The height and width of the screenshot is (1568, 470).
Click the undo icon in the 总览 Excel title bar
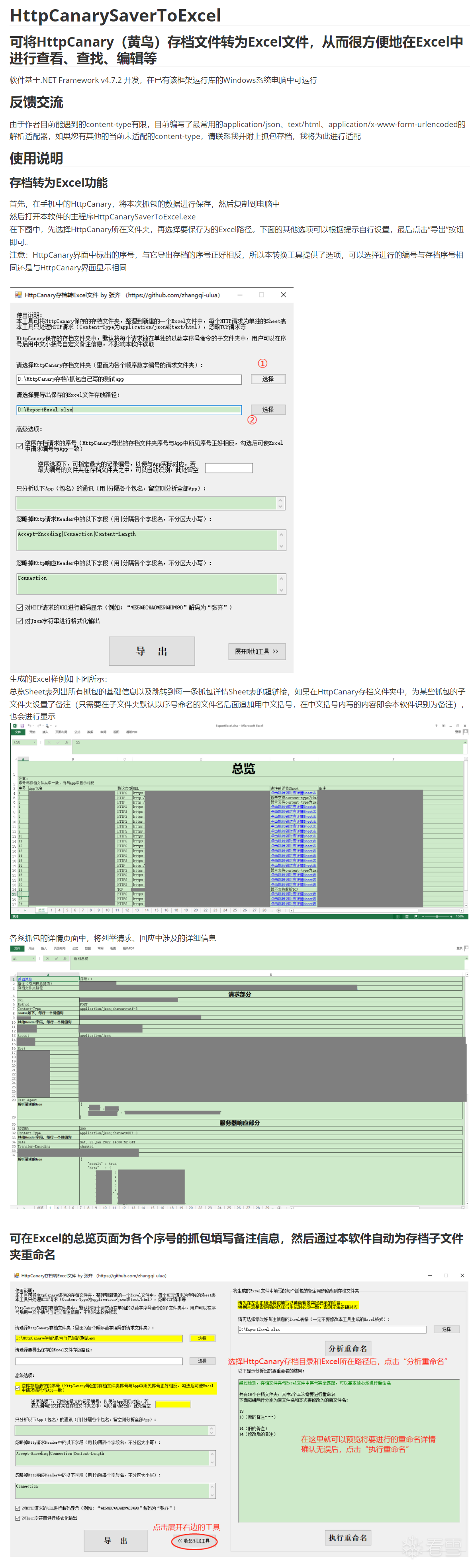tap(29, 725)
